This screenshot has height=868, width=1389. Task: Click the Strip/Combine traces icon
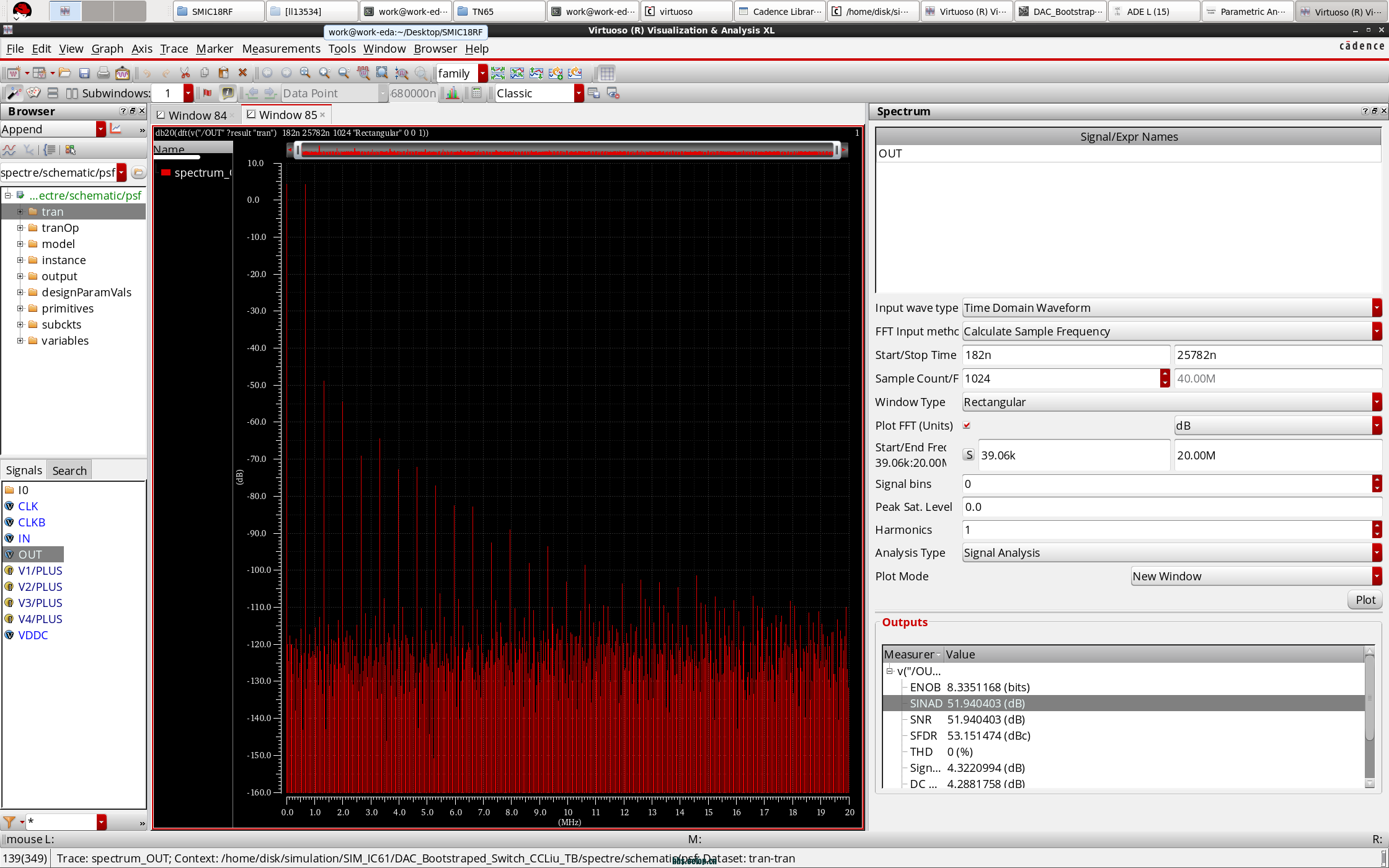pos(497,73)
